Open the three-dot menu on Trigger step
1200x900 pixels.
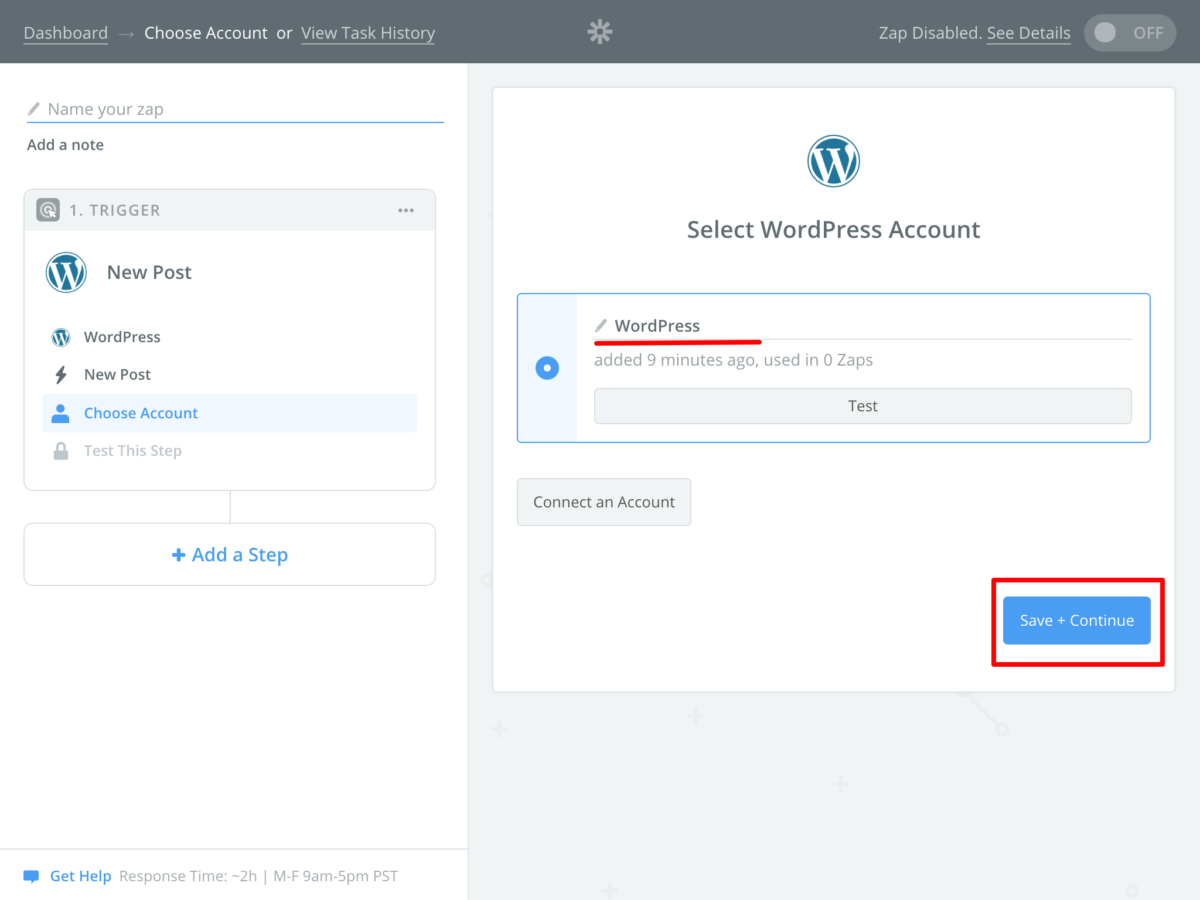406,210
